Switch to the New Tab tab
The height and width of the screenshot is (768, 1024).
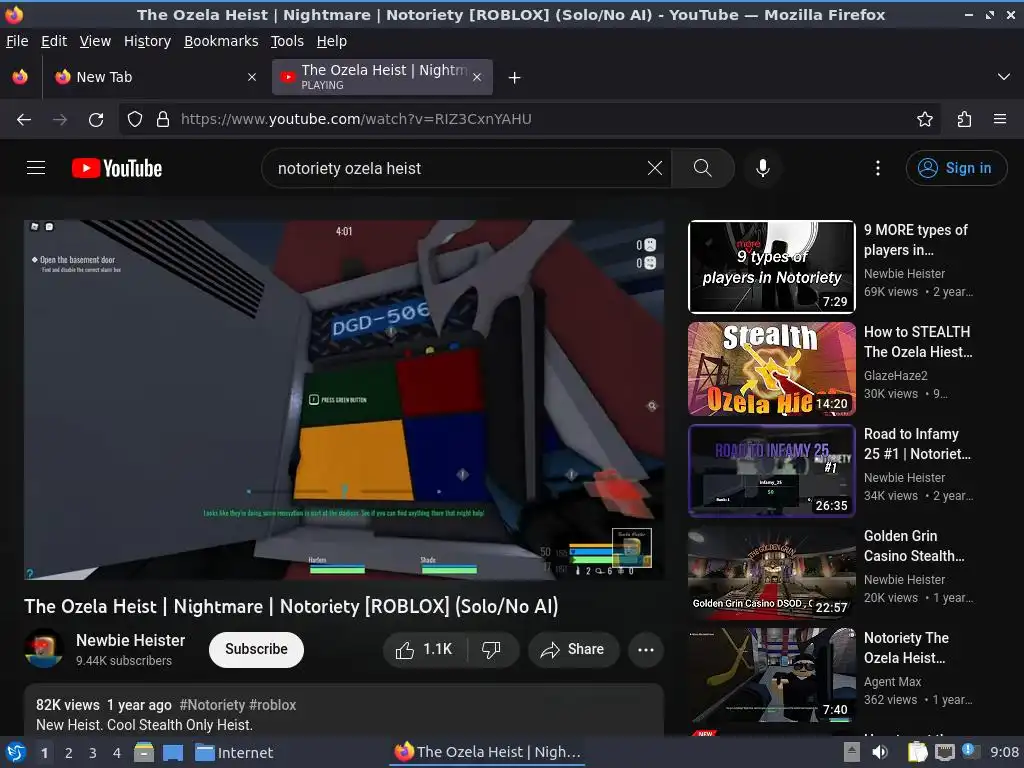(x=155, y=77)
